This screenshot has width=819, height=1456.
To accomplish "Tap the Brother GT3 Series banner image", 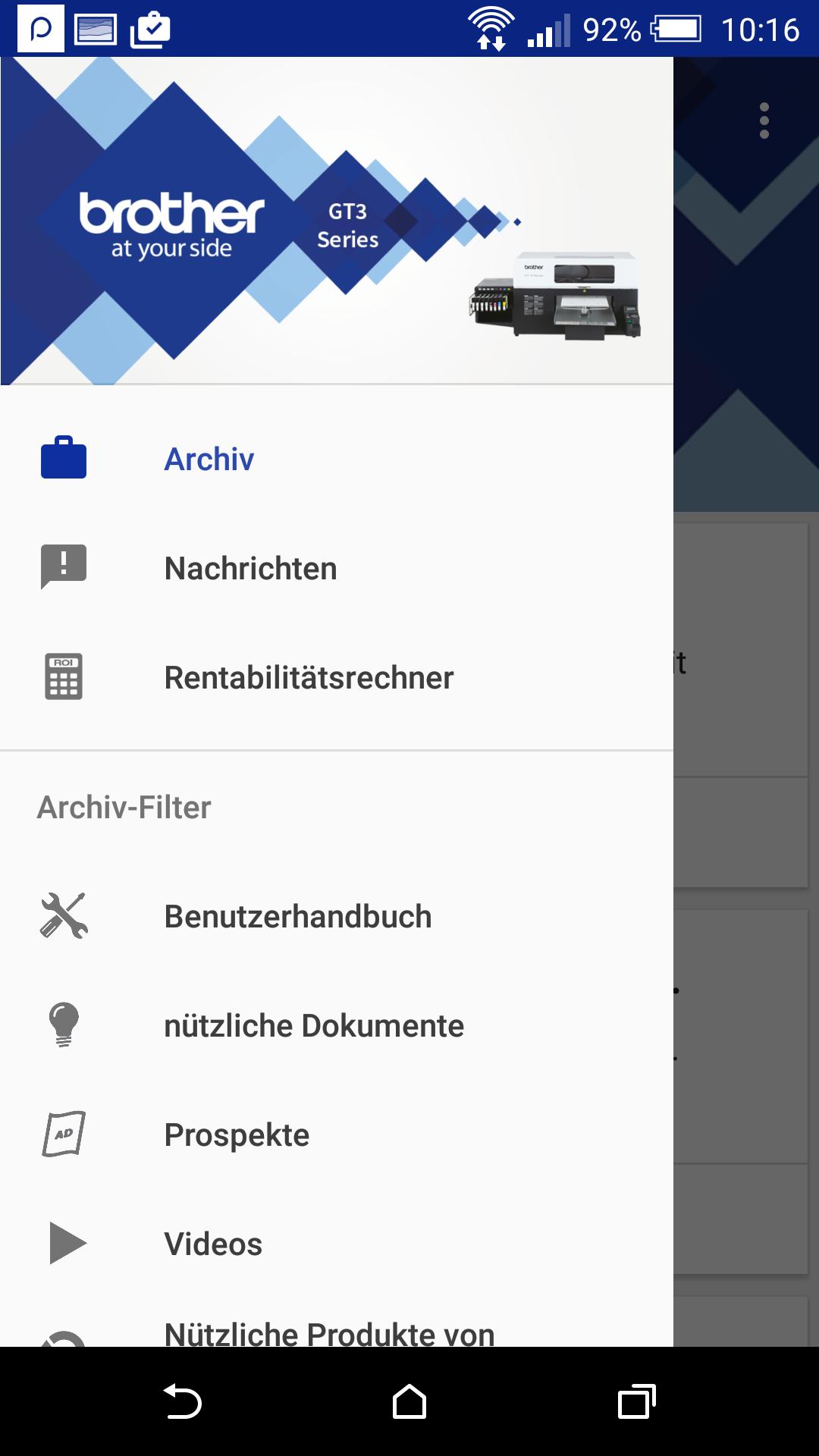I will [337, 221].
